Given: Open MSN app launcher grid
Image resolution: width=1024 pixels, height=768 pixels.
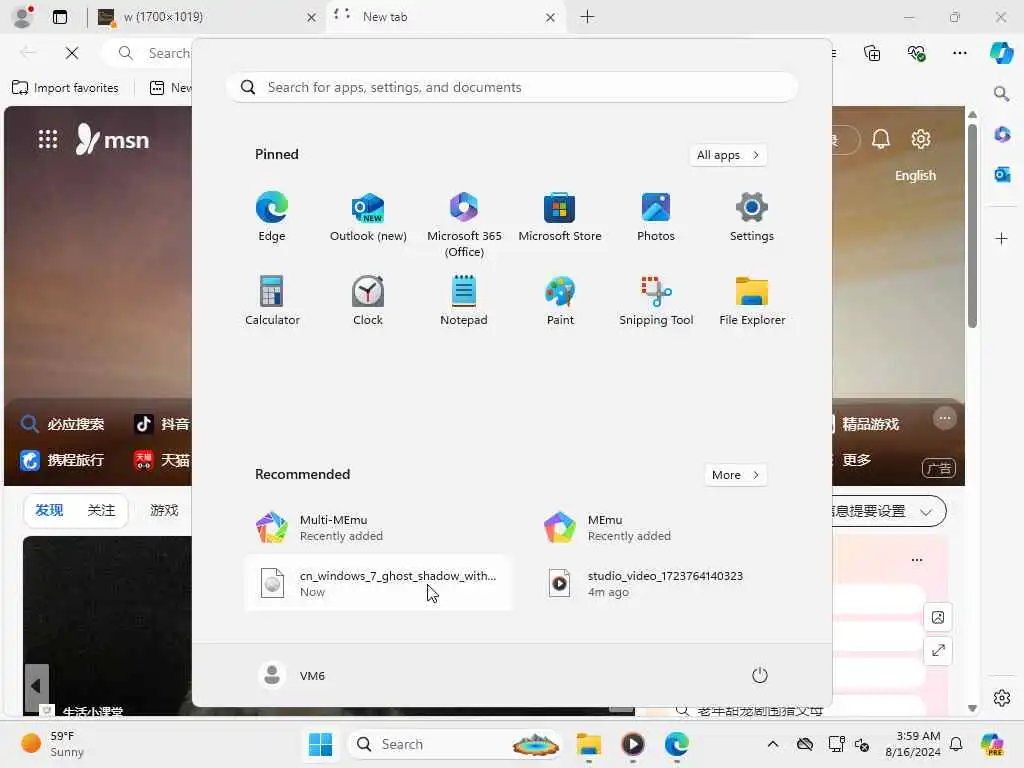Looking at the screenshot, I should click(x=48, y=139).
